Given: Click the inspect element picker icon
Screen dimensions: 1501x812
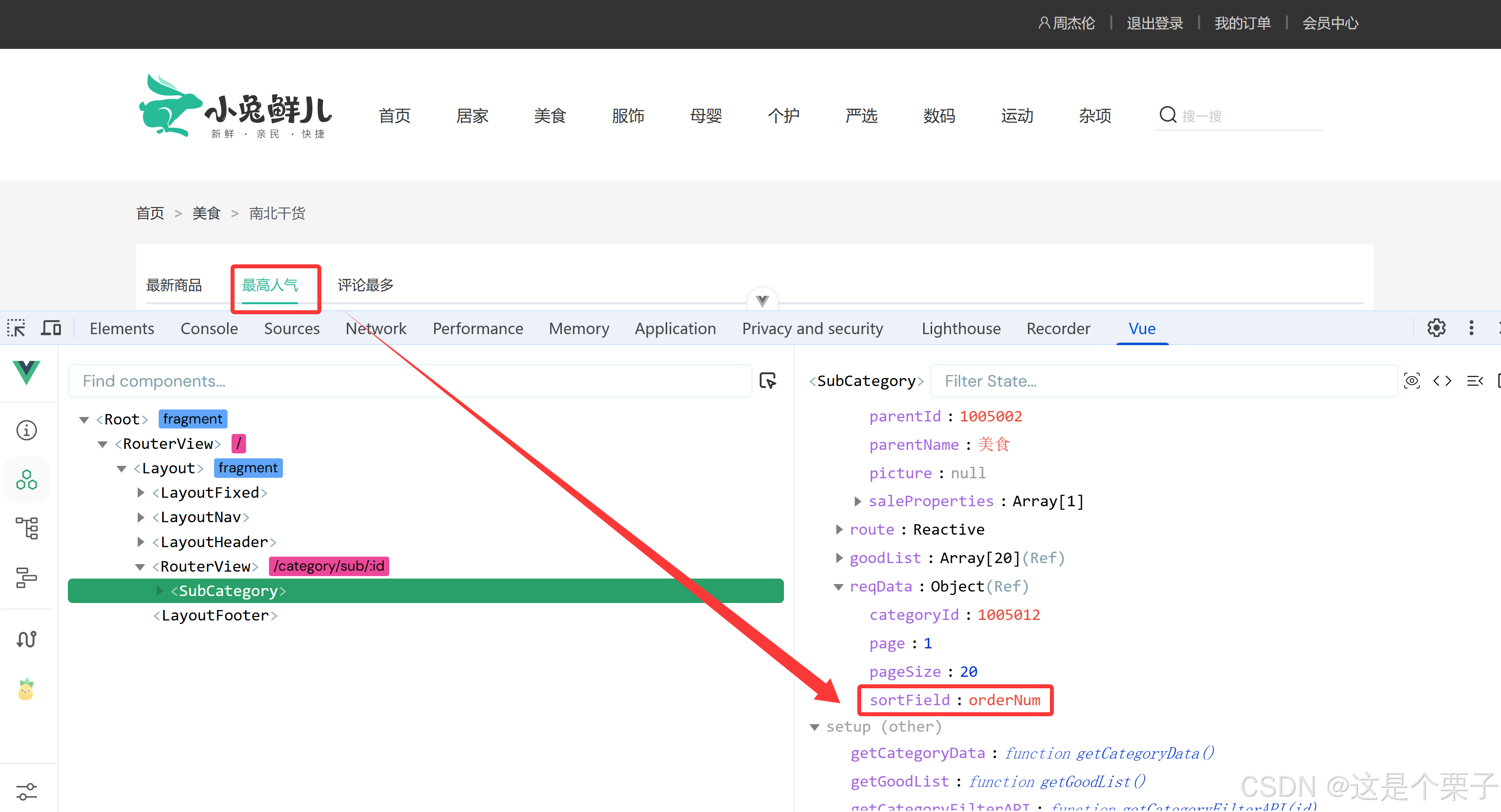Looking at the screenshot, I should click(x=16, y=329).
